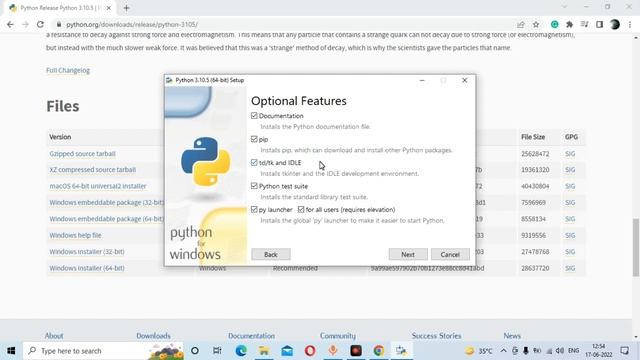Click the browser forward arrow
640x360 pixels.
(x=25, y=24)
